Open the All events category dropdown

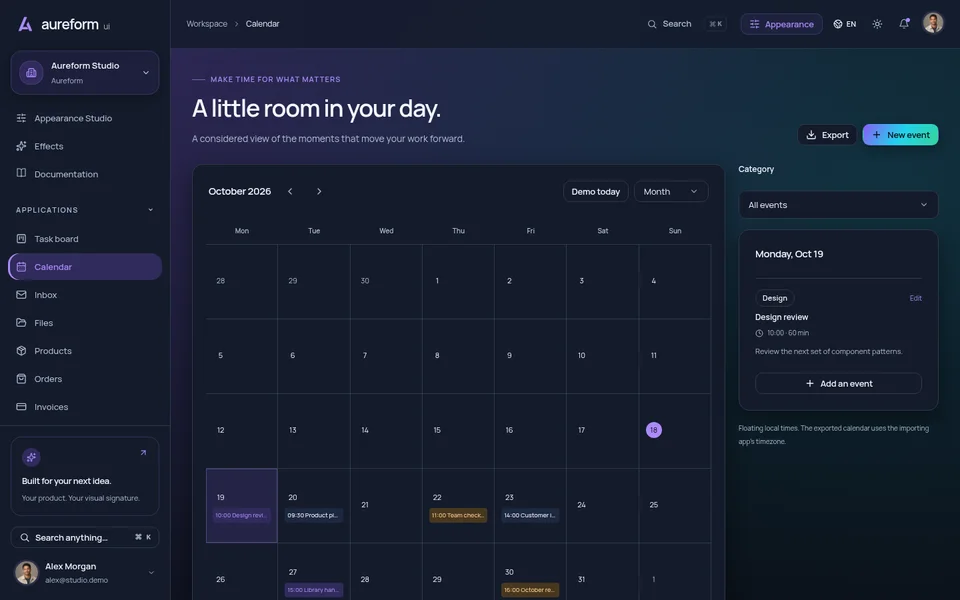(838, 205)
